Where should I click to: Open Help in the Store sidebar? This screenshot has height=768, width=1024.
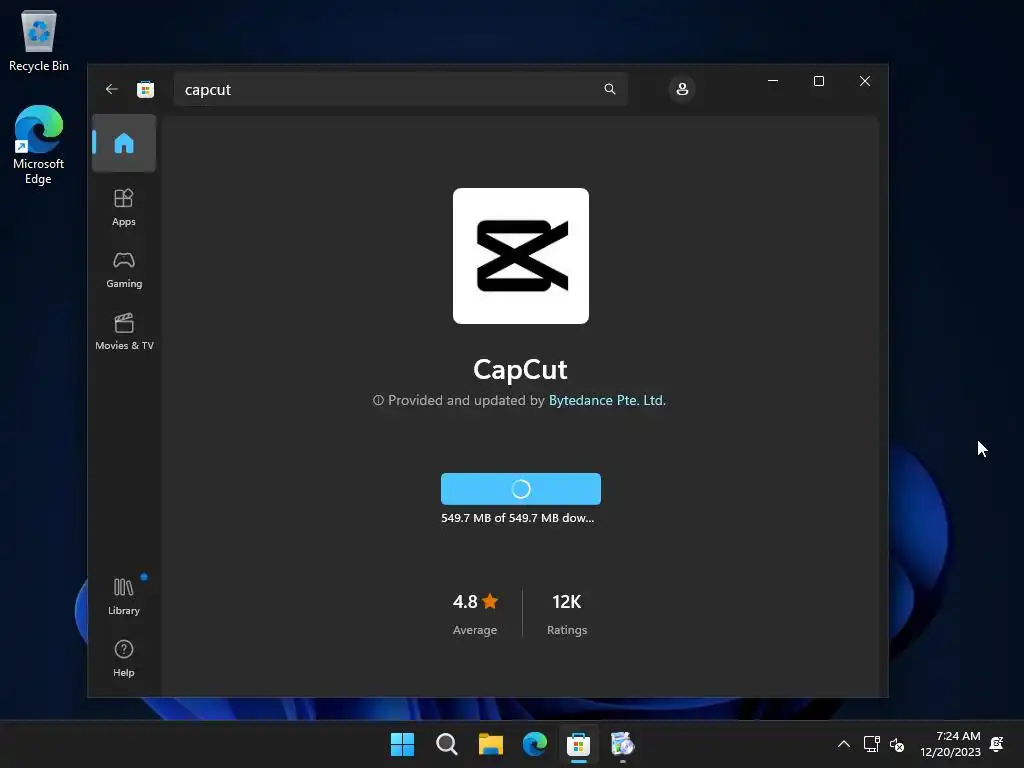click(x=124, y=658)
